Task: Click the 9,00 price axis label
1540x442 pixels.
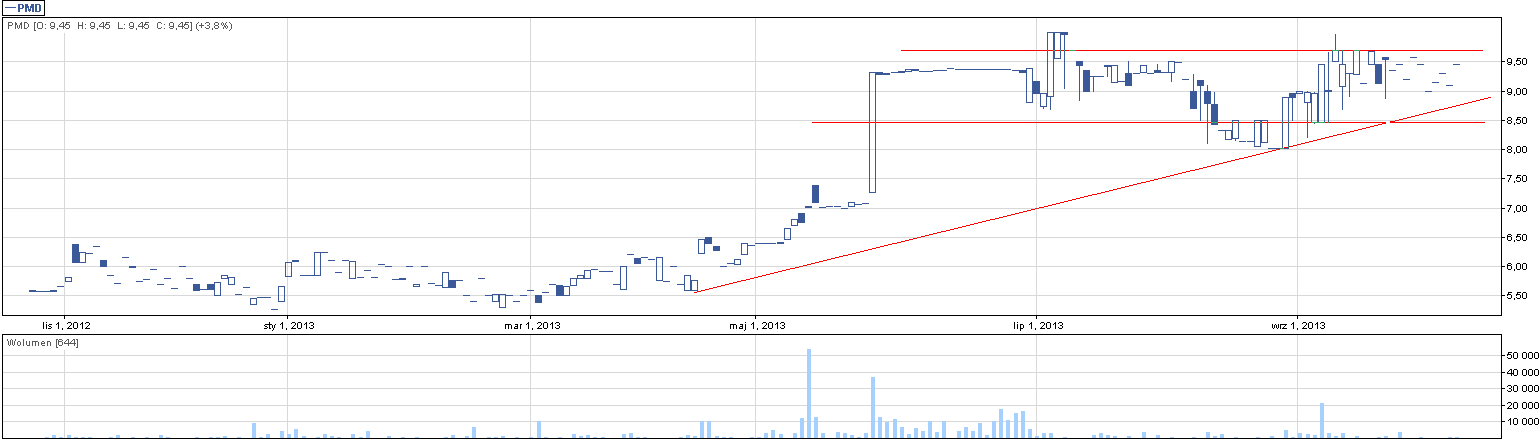Action: pyautogui.click(x=1517, y=92)
